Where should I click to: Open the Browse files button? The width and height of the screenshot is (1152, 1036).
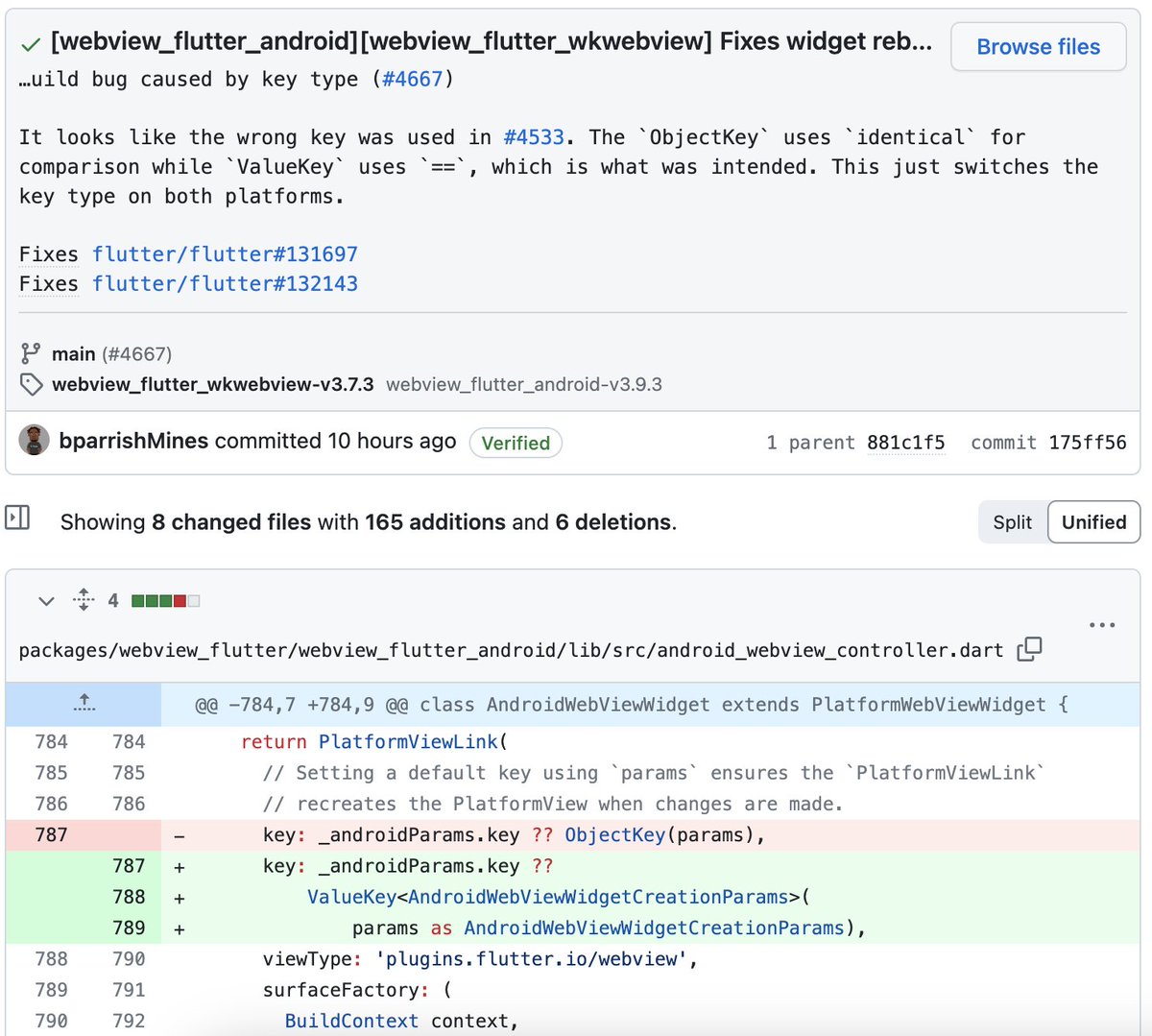click(x=1038, y=47)
